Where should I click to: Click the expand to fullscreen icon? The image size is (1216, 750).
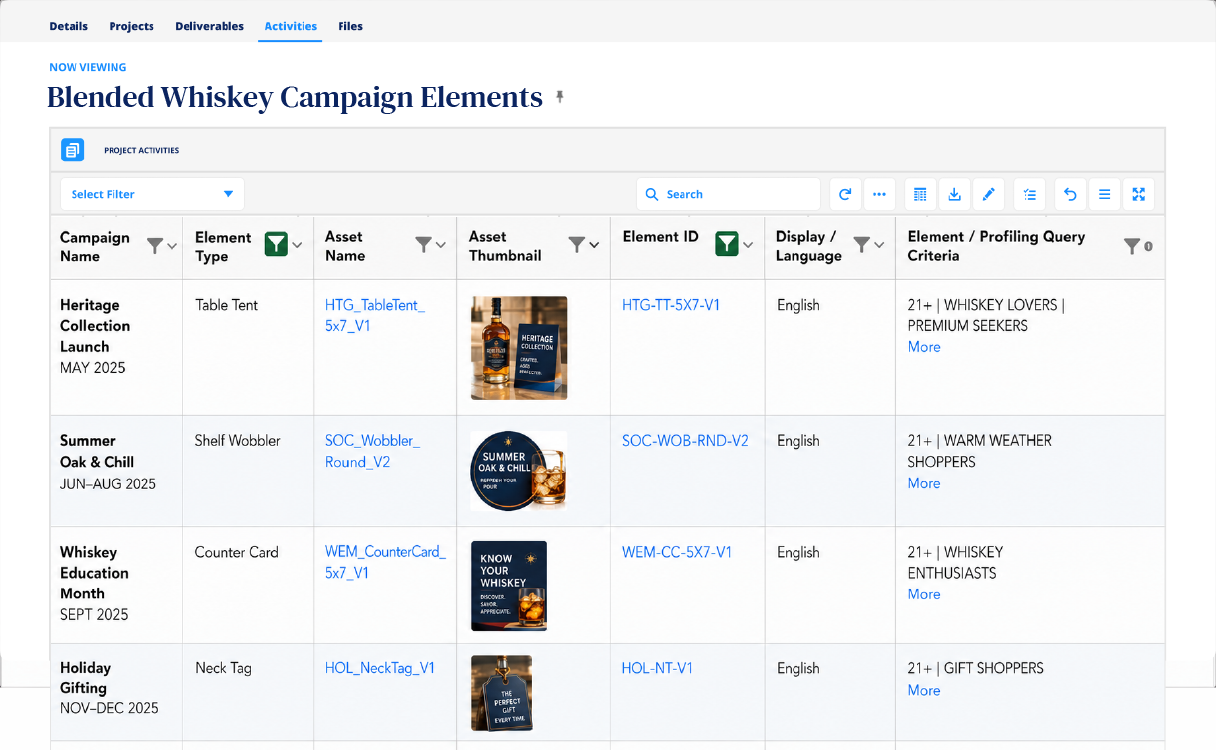(x=1138, y=194)
